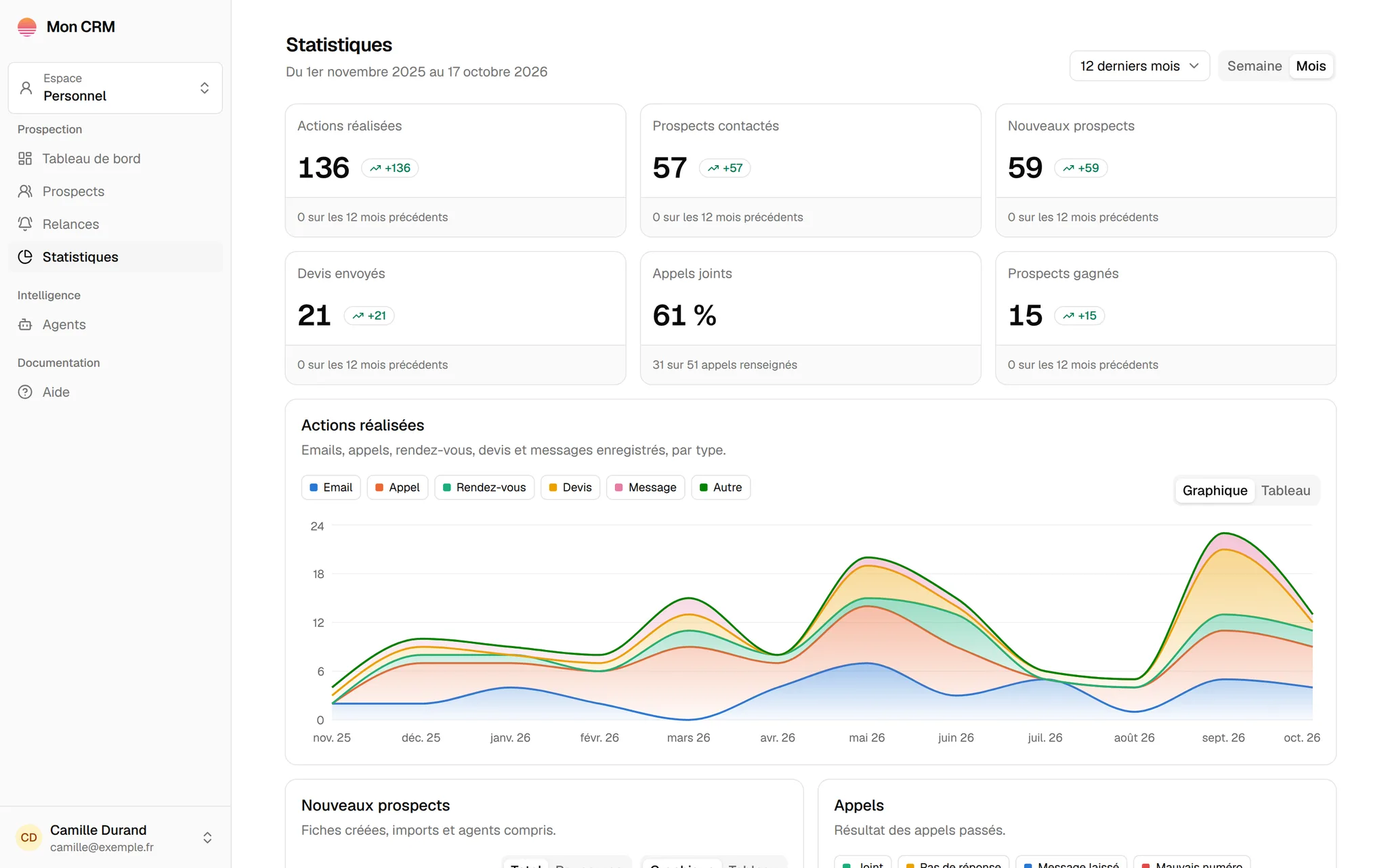The height and width of the screenshot is (868, 1390).
Task: Click the Aide question mark icon
Action: [25, 392]
